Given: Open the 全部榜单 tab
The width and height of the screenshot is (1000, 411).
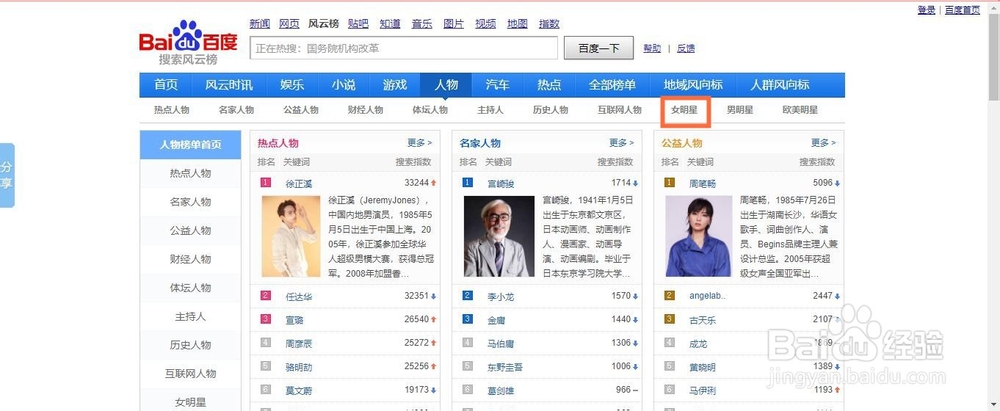Looking at the screenshot, I should pyautogui.click(x=612, y=85).
